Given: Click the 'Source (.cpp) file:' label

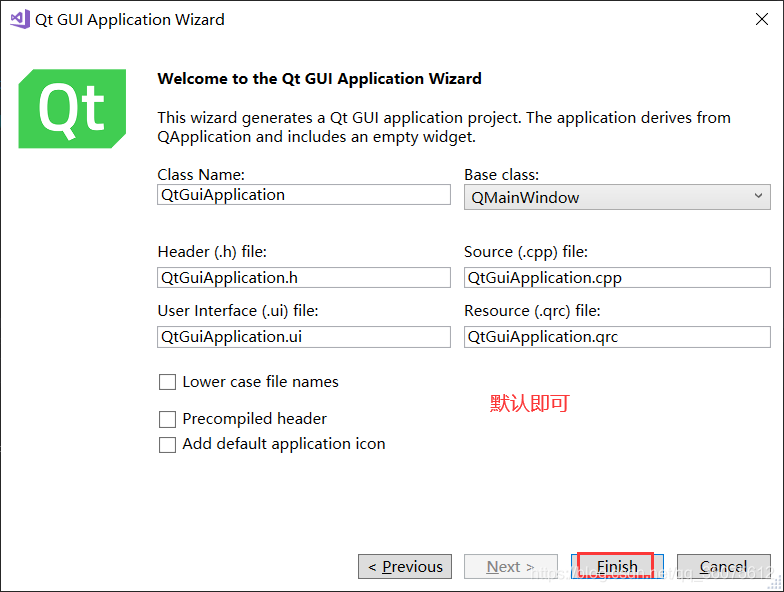Looking at the screenshot, I should coord(526,252).
